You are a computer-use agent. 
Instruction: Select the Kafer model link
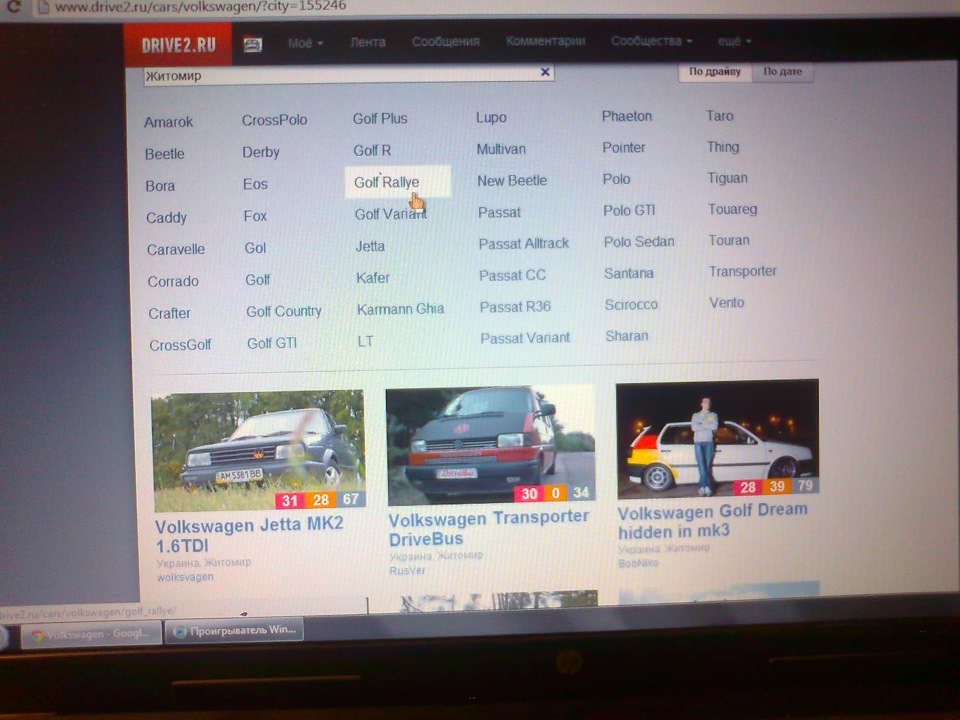(x=372, y=278)
